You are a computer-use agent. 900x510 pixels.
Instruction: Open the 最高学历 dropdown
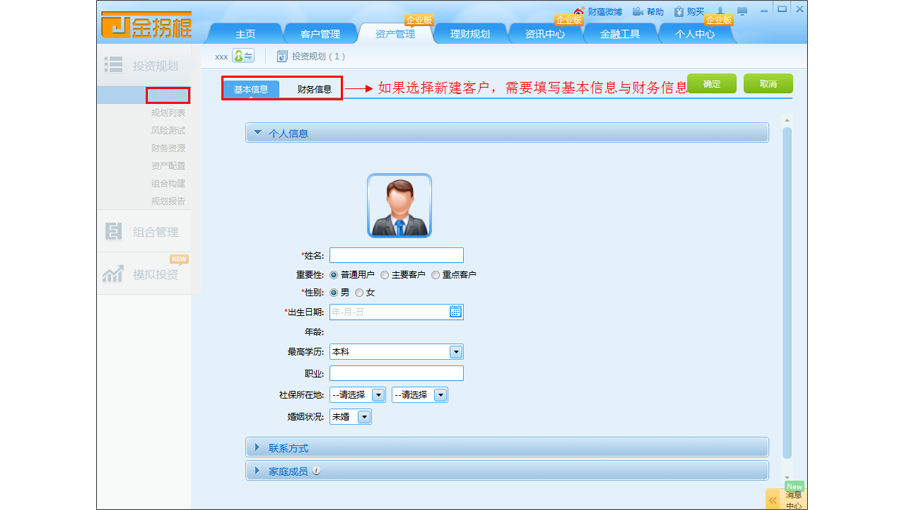[456, 352]
